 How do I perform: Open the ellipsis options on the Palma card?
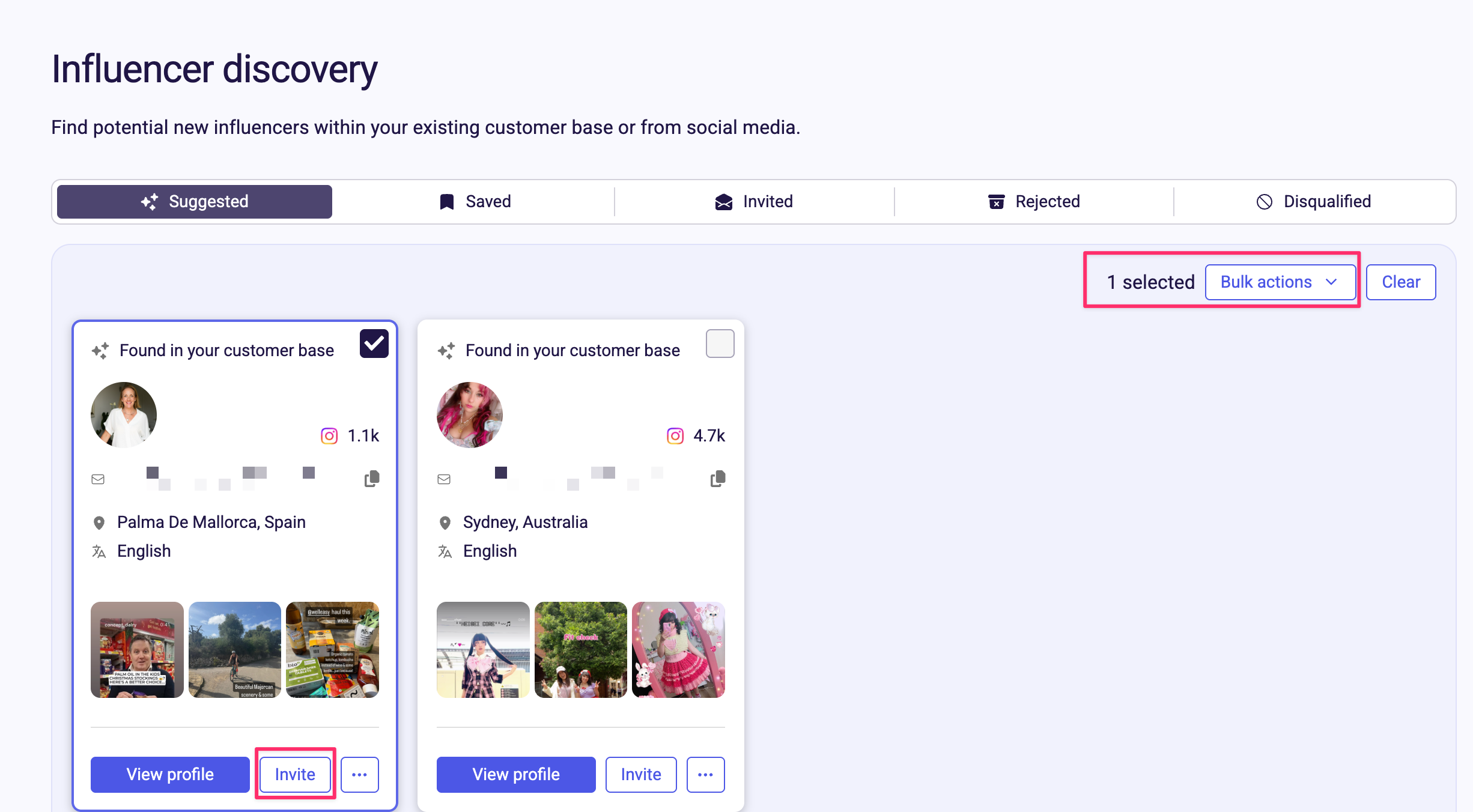point(359,774)
